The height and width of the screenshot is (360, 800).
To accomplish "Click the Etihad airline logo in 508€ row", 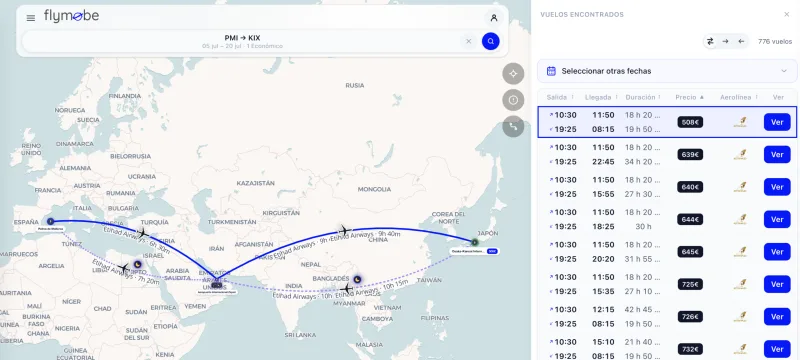I will coord(740,122).
